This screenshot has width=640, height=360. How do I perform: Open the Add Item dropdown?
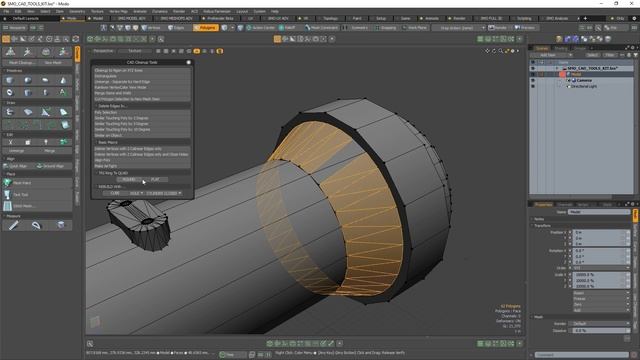(550, 55)
